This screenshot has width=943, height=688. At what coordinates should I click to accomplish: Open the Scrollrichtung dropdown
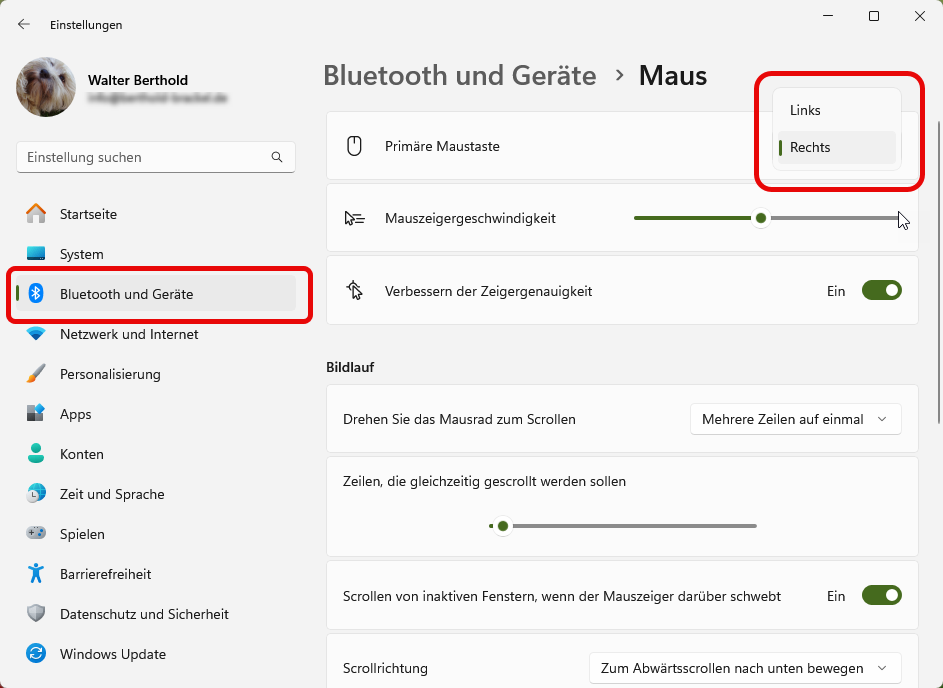(x=744, y=668)
